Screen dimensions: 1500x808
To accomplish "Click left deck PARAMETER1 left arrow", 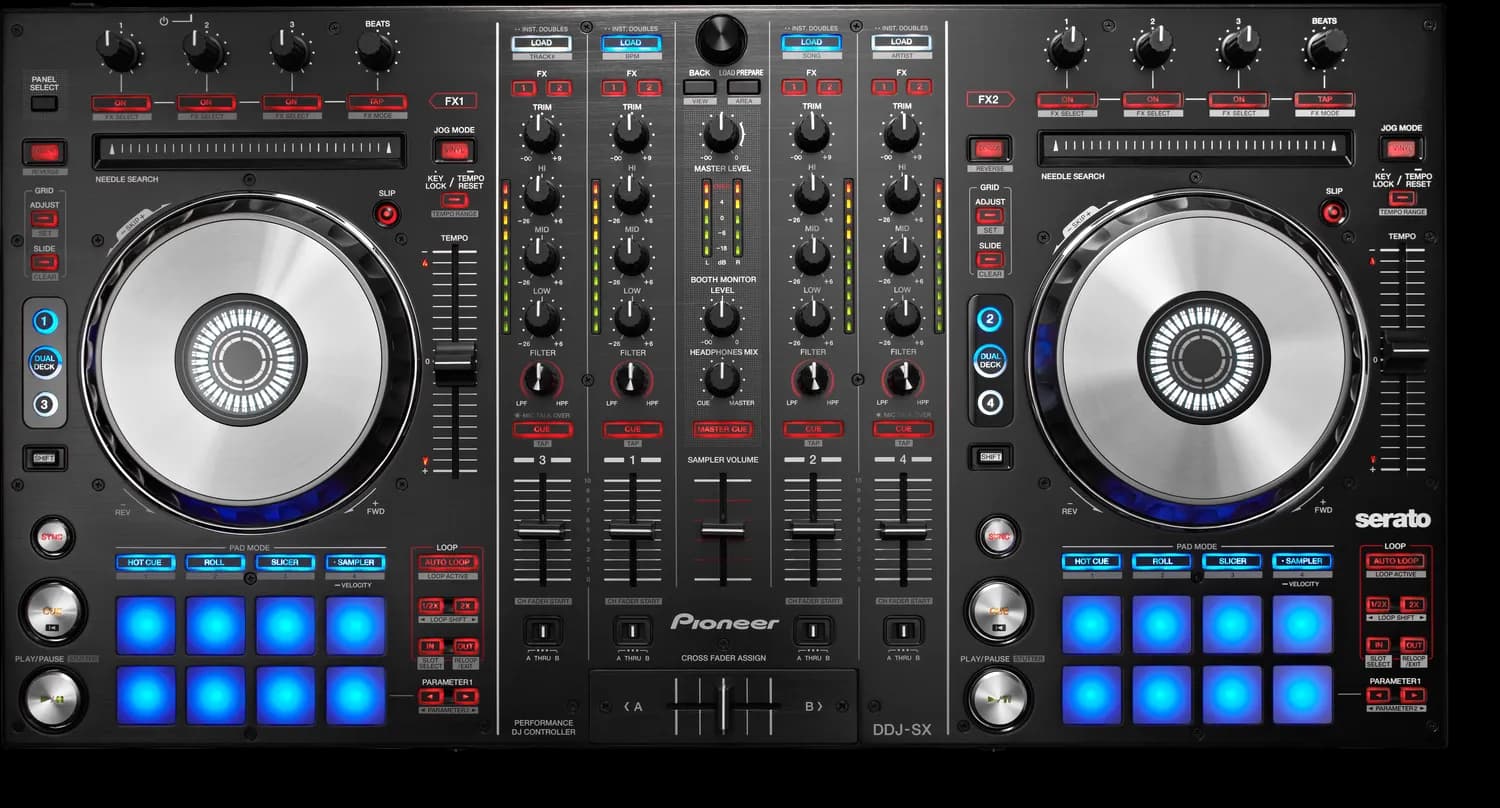I will click(x=431, y=696).
